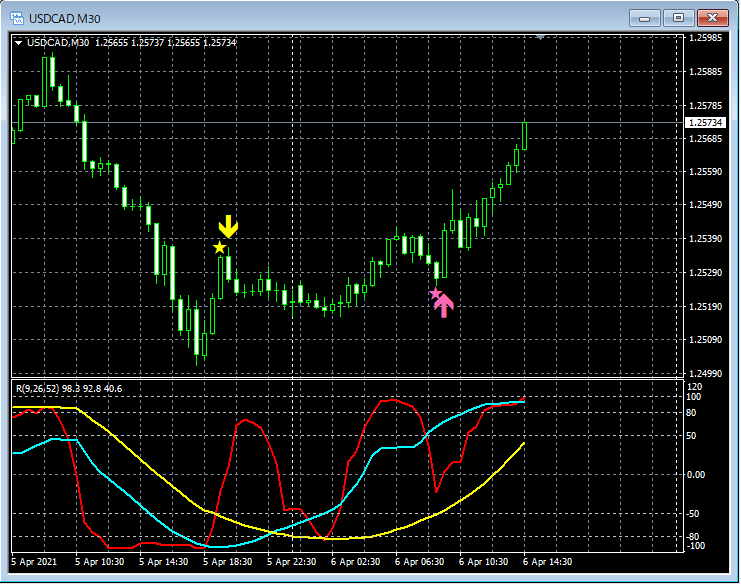Click the 1.25685 price scale label

(706, 138)
